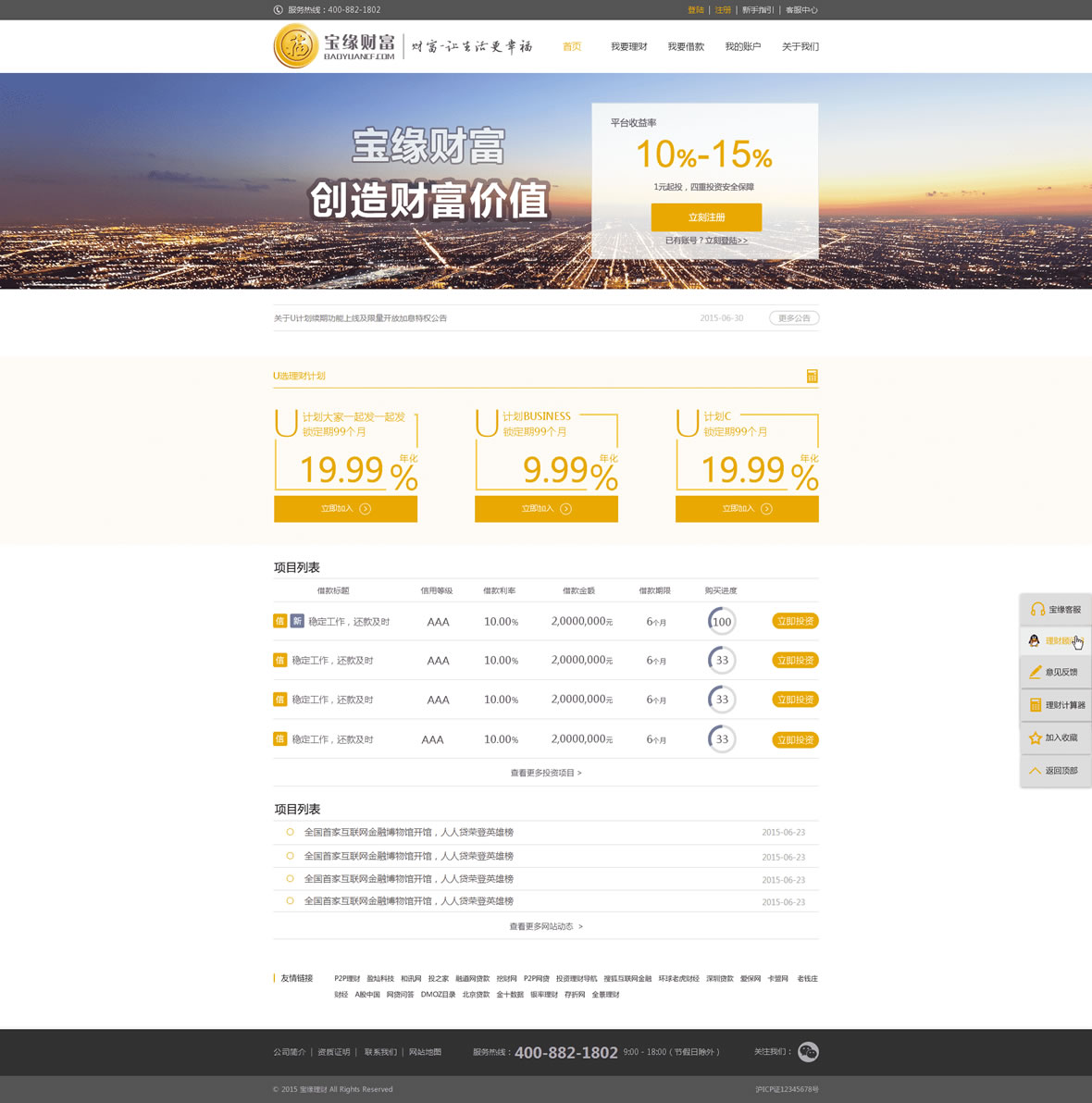Viewport: 1092px width, 1103px height.
Task: Click the 加入收藏 star icon
Action: pyautogui.click(x=1036, y=737)
